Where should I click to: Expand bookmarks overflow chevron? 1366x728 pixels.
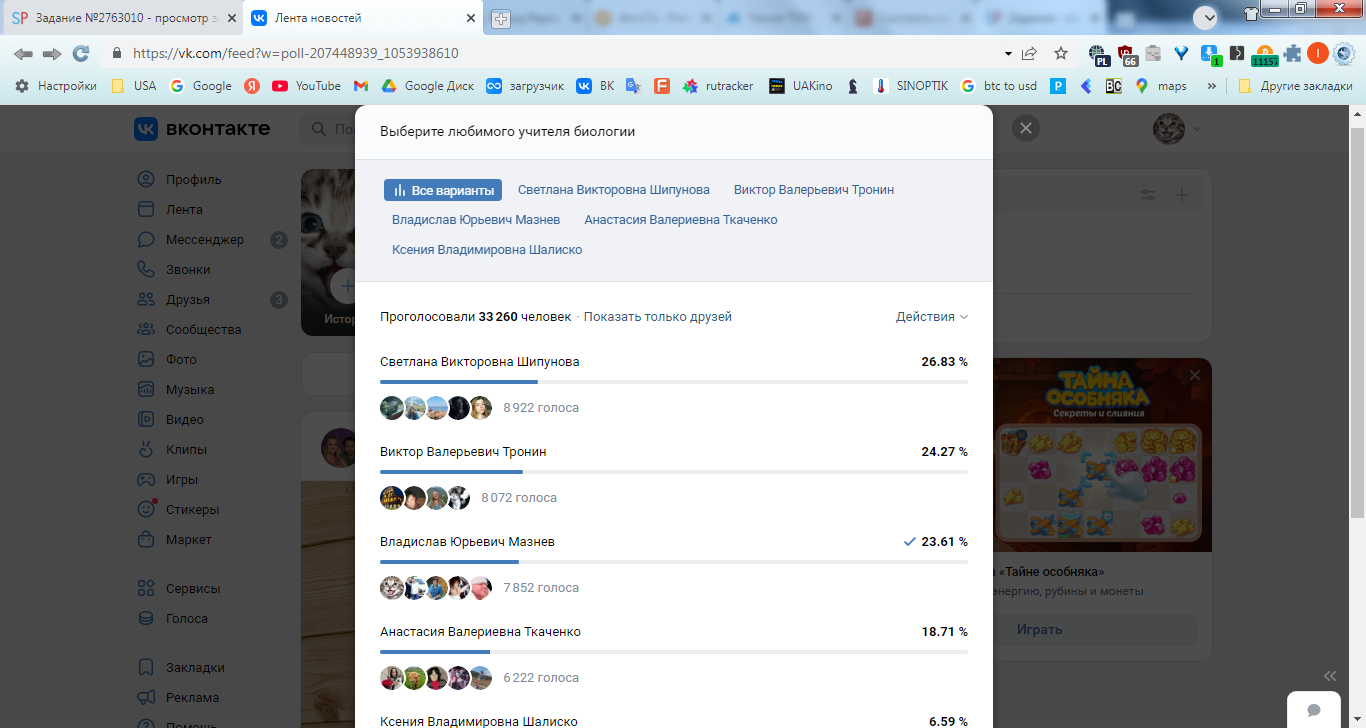1212,86
